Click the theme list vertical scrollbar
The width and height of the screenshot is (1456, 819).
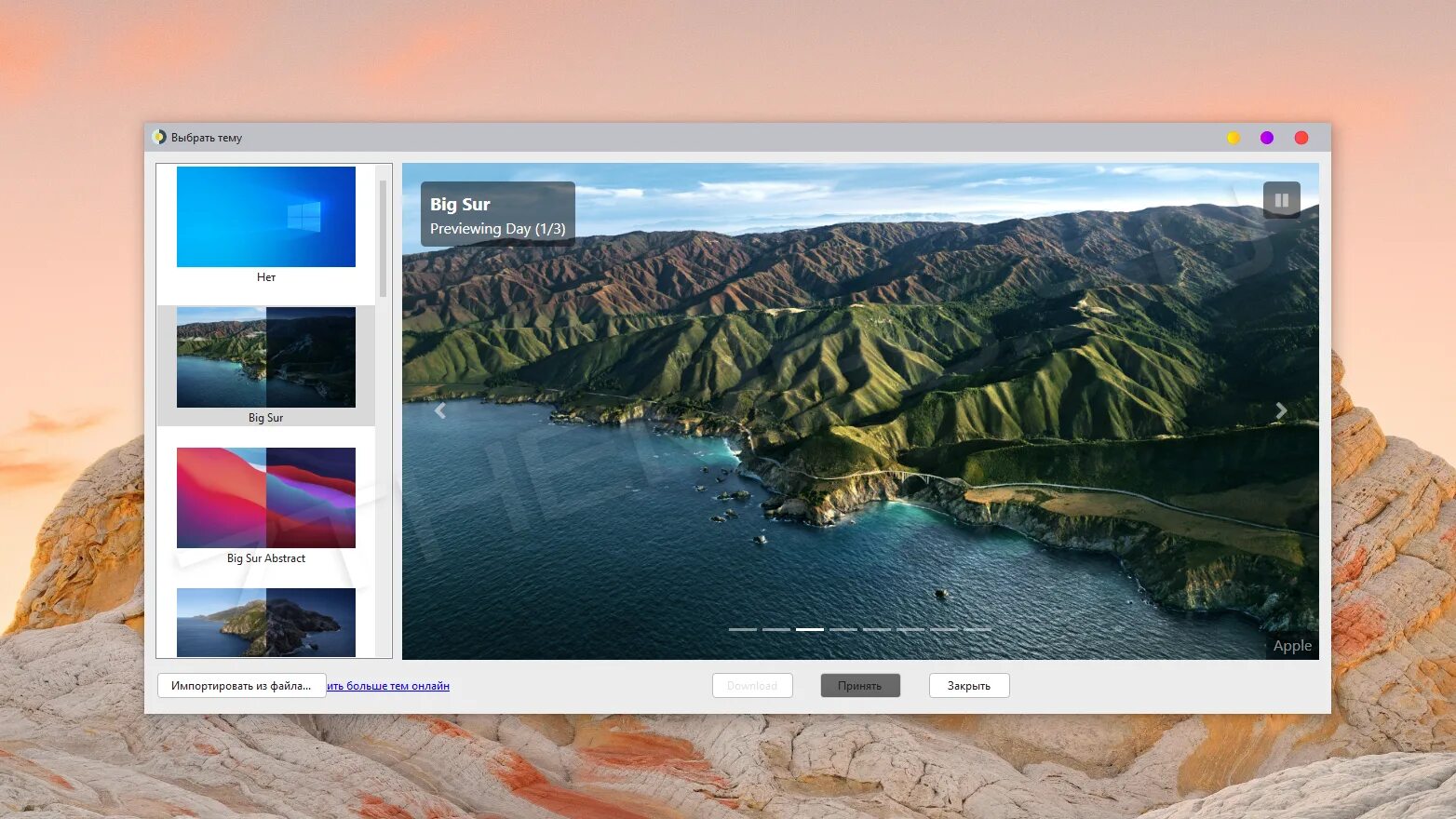383,239
